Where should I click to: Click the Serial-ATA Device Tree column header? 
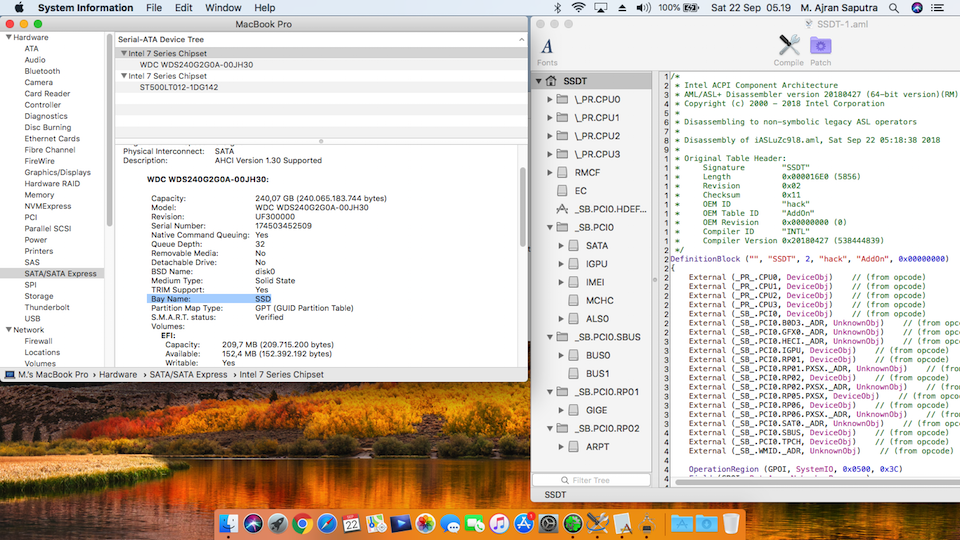(x=321, y=39)
